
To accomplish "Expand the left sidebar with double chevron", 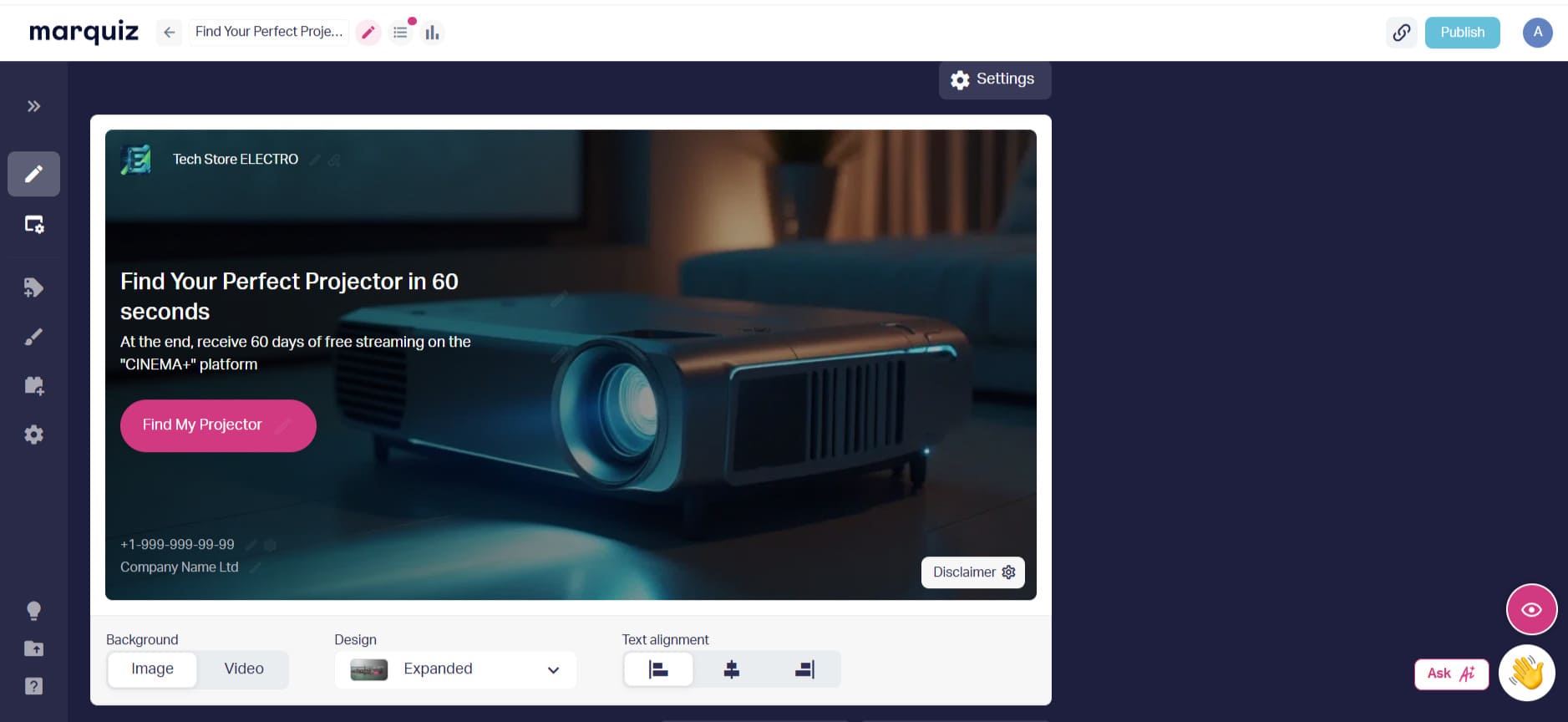I will pos(33,106).
